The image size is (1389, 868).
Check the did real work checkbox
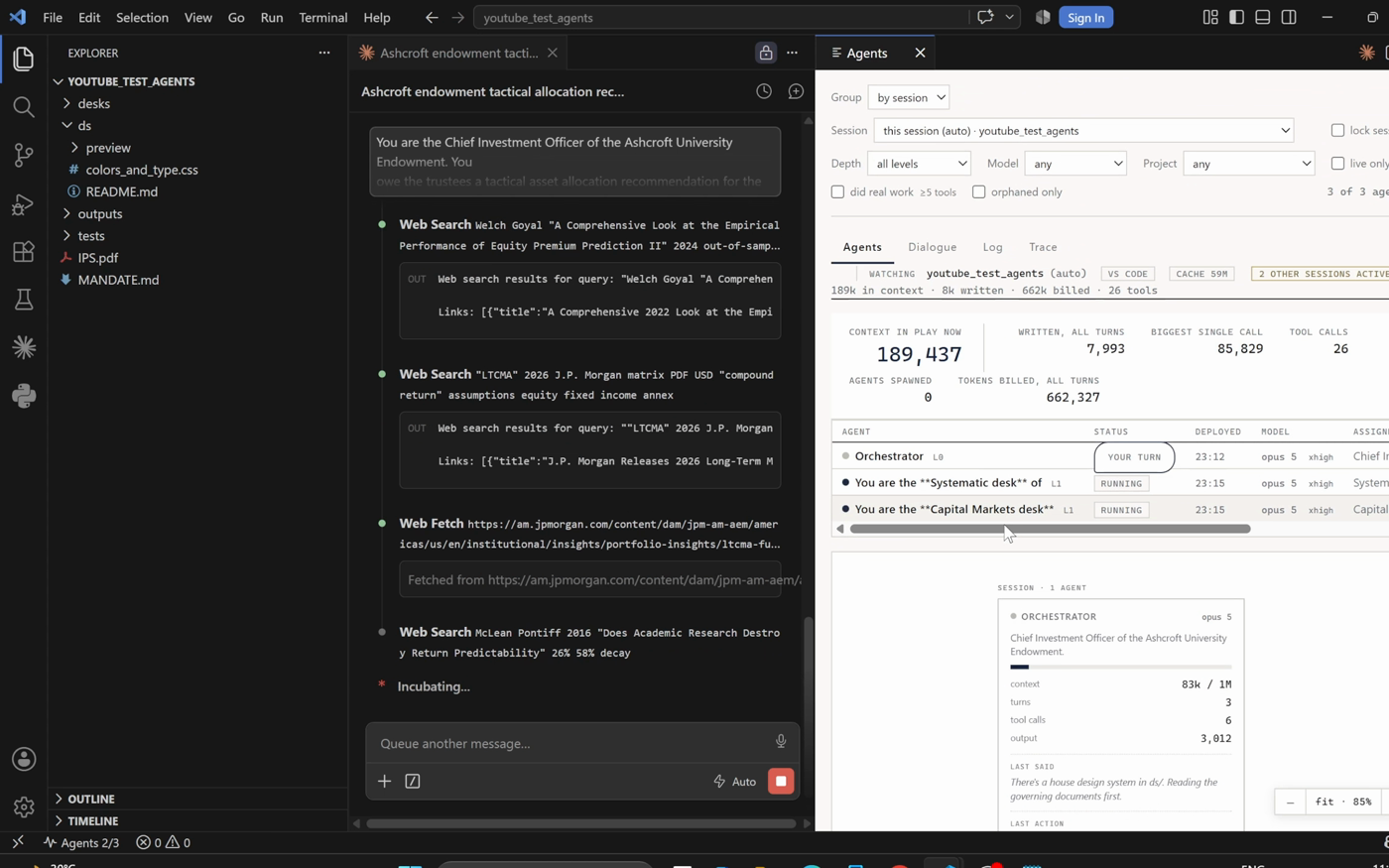click(x=837, y=191)
